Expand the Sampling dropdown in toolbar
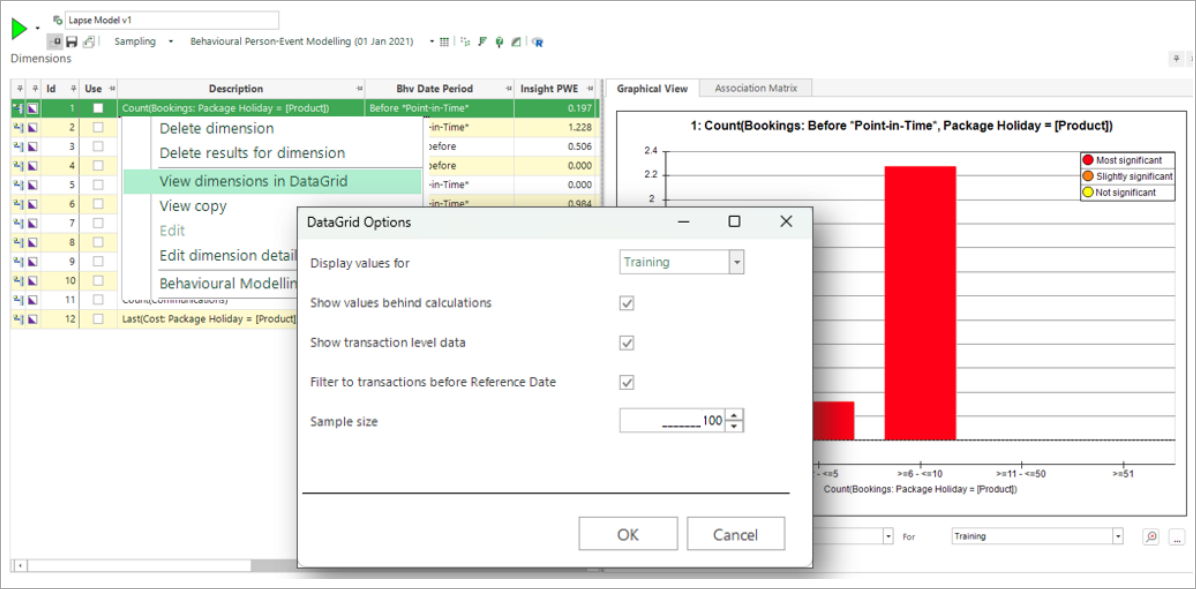 (x=170, y=42)
